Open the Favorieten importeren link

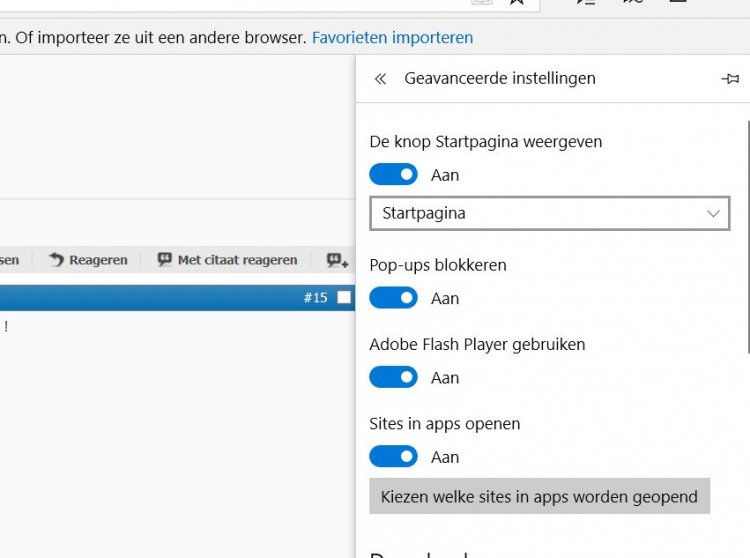(x=392, y=38)
